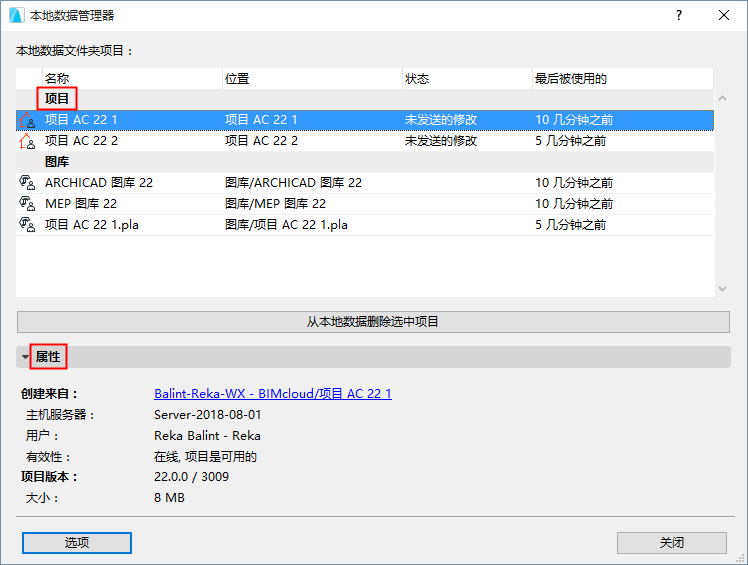Select the 项目 AC 22 1.pla name cell

[92, 225]
